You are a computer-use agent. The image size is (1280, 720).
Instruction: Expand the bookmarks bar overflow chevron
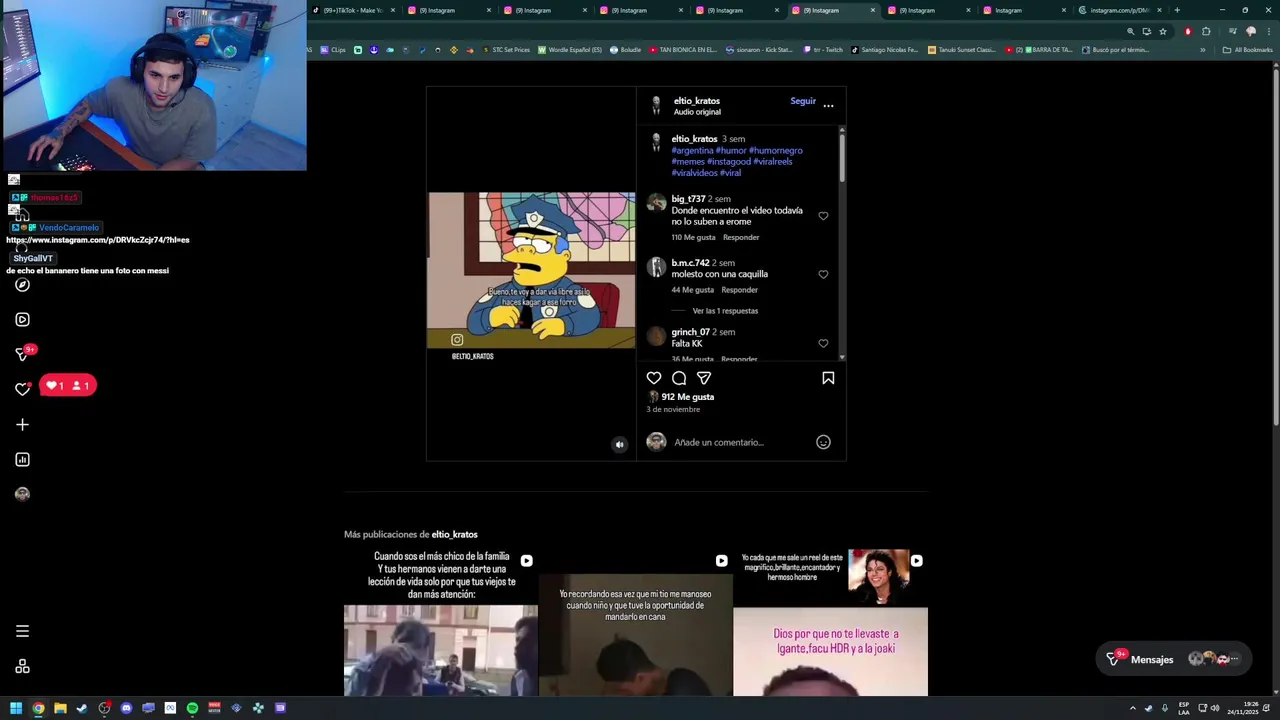pyautogui.click(x=1203, y=50)
